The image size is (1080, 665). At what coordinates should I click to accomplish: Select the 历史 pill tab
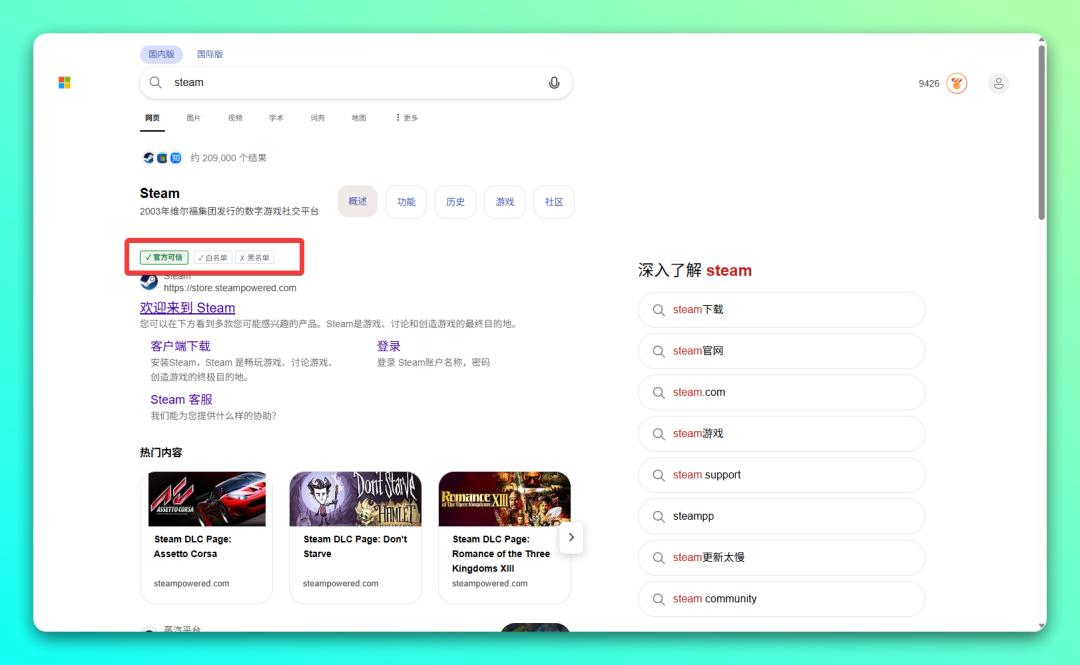pyautogui.click(x=455, y=202)
